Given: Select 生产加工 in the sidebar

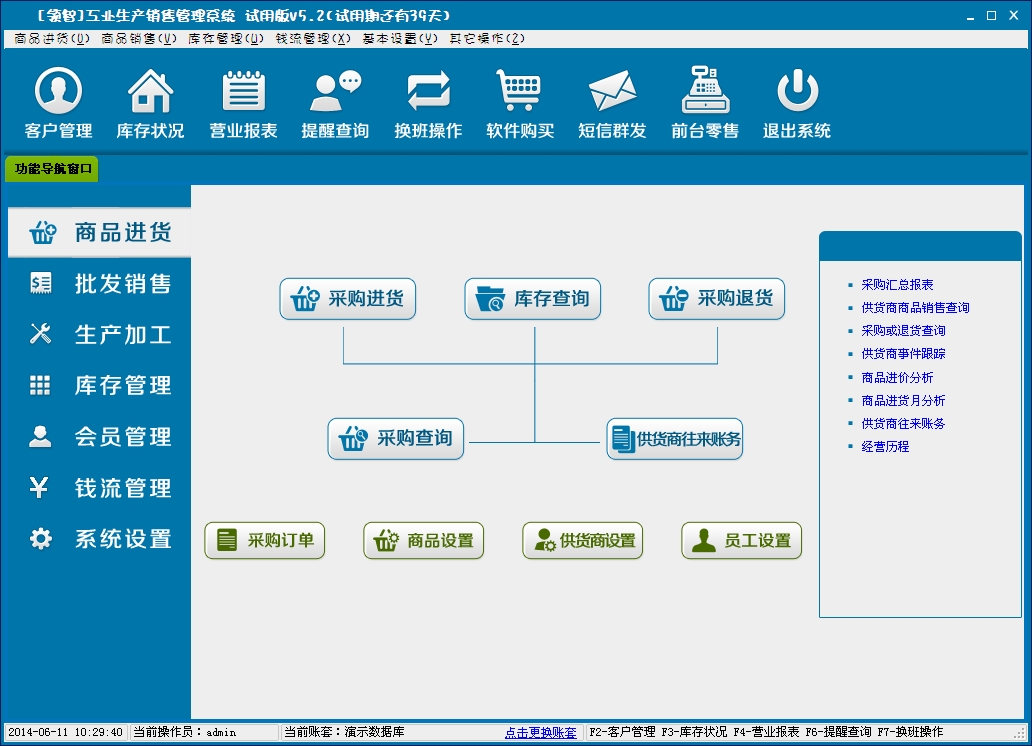Looking at the screenshot, I should tap(98, 335).
